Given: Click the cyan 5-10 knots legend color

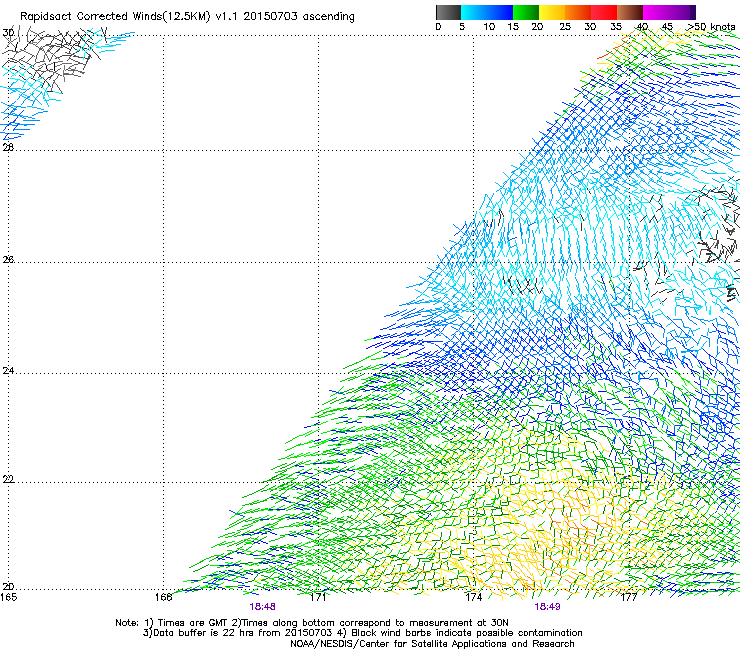Looking at the screenshot, I should click(x=474, y=12).
